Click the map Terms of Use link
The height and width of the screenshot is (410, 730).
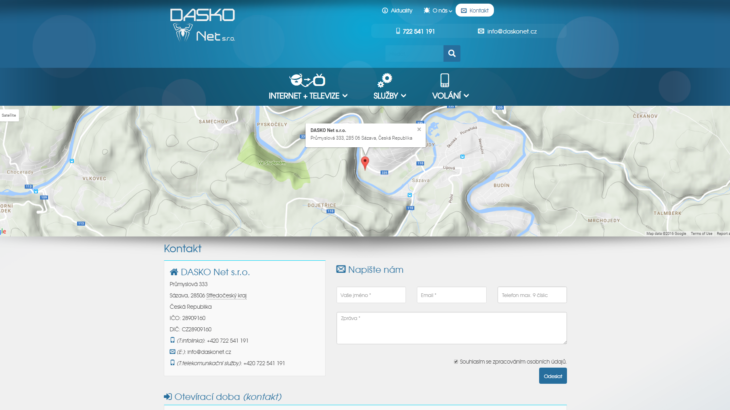click(701, 234)
